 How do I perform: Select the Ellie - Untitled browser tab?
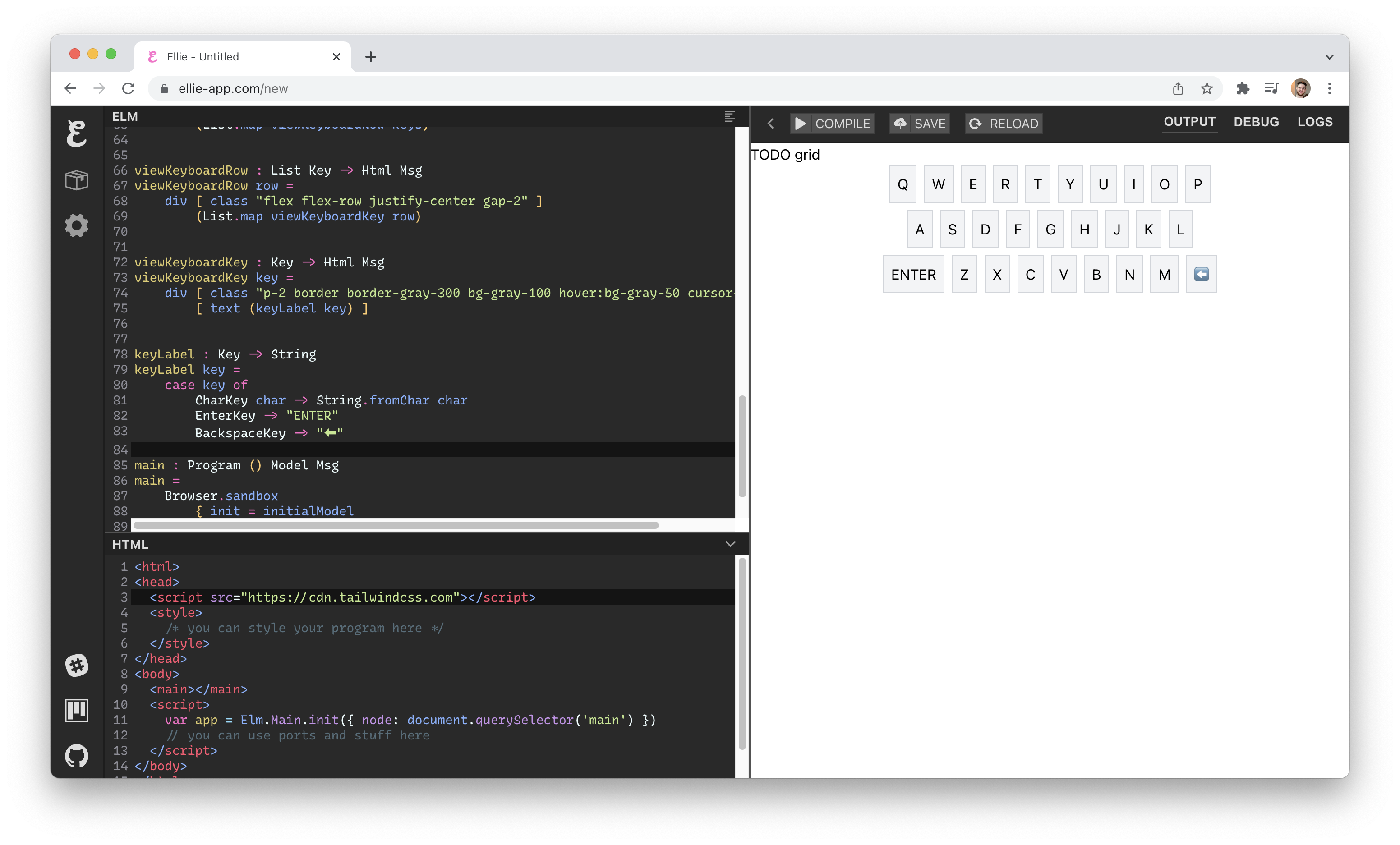point(243,57)
